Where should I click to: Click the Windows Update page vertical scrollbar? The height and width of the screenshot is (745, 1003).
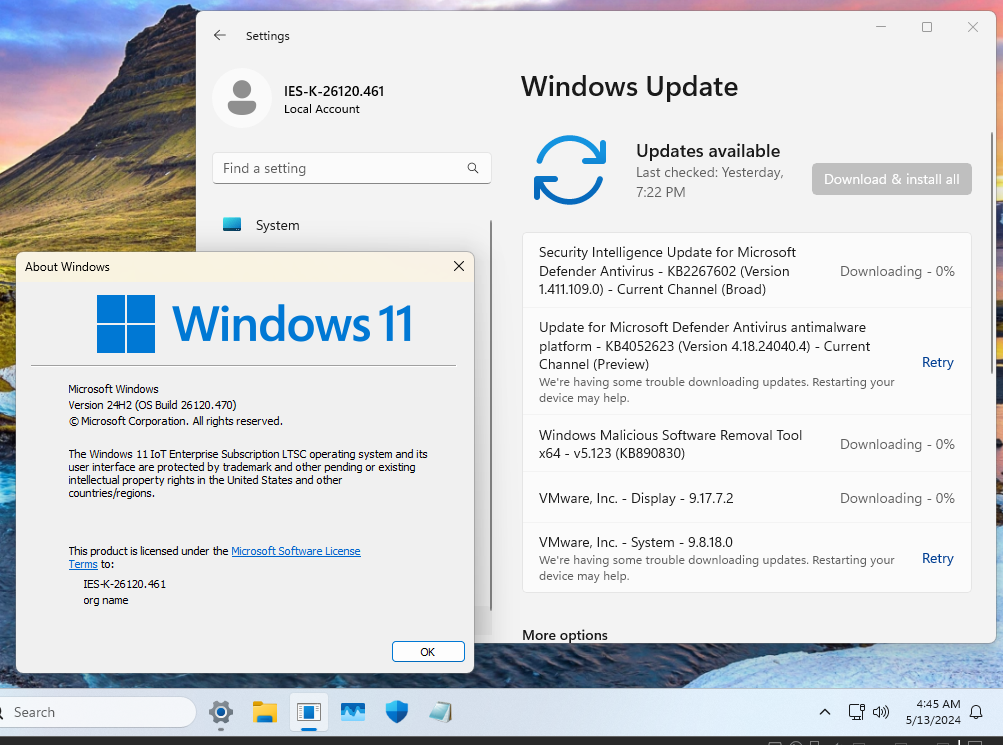point(992,253)
